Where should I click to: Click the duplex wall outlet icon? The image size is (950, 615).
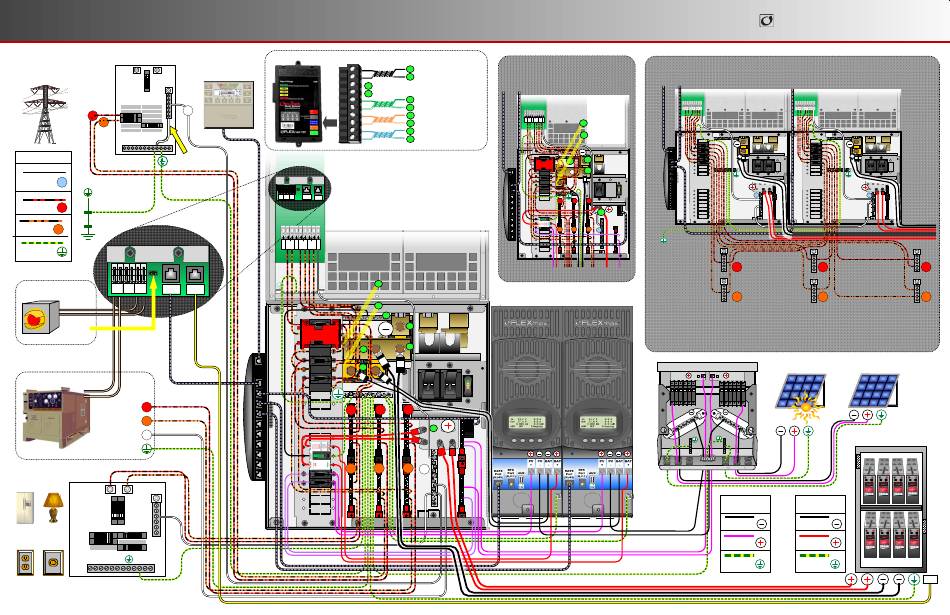tap(25, 562)
